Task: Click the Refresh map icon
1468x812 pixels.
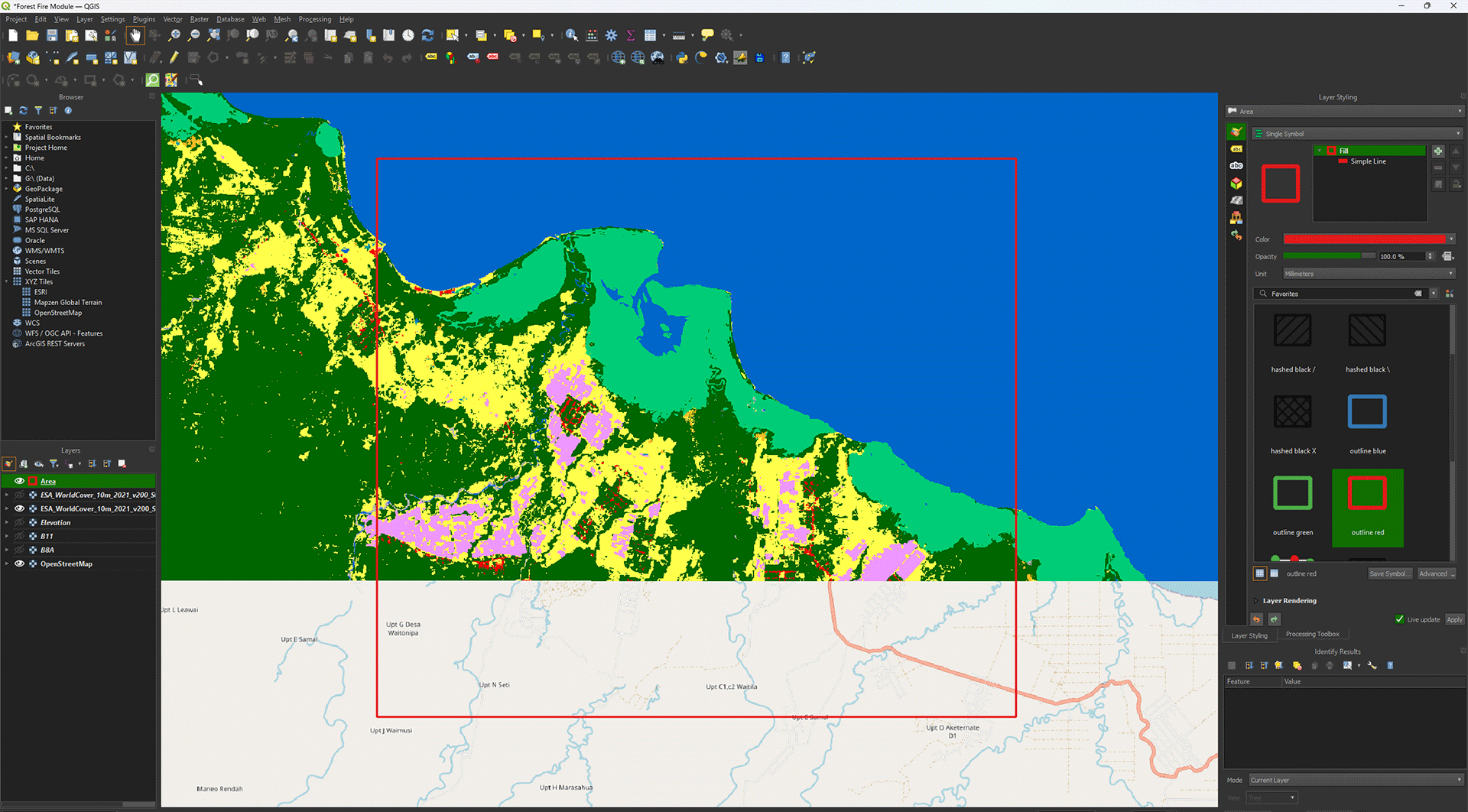Action: (x=427, y=35)
